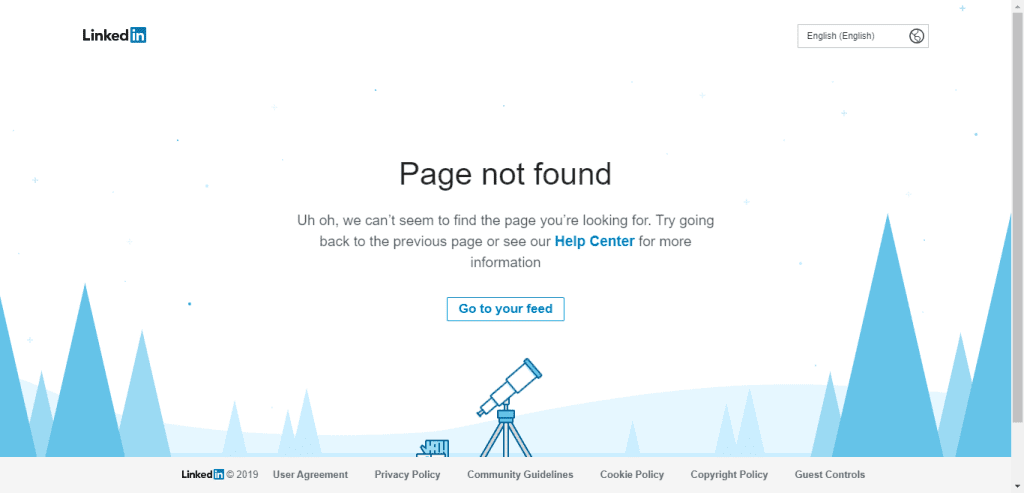The width and height of the screenshot is (1024, 493).
Task: Open the Cookie Policy footer link
Action: (632, 475)
